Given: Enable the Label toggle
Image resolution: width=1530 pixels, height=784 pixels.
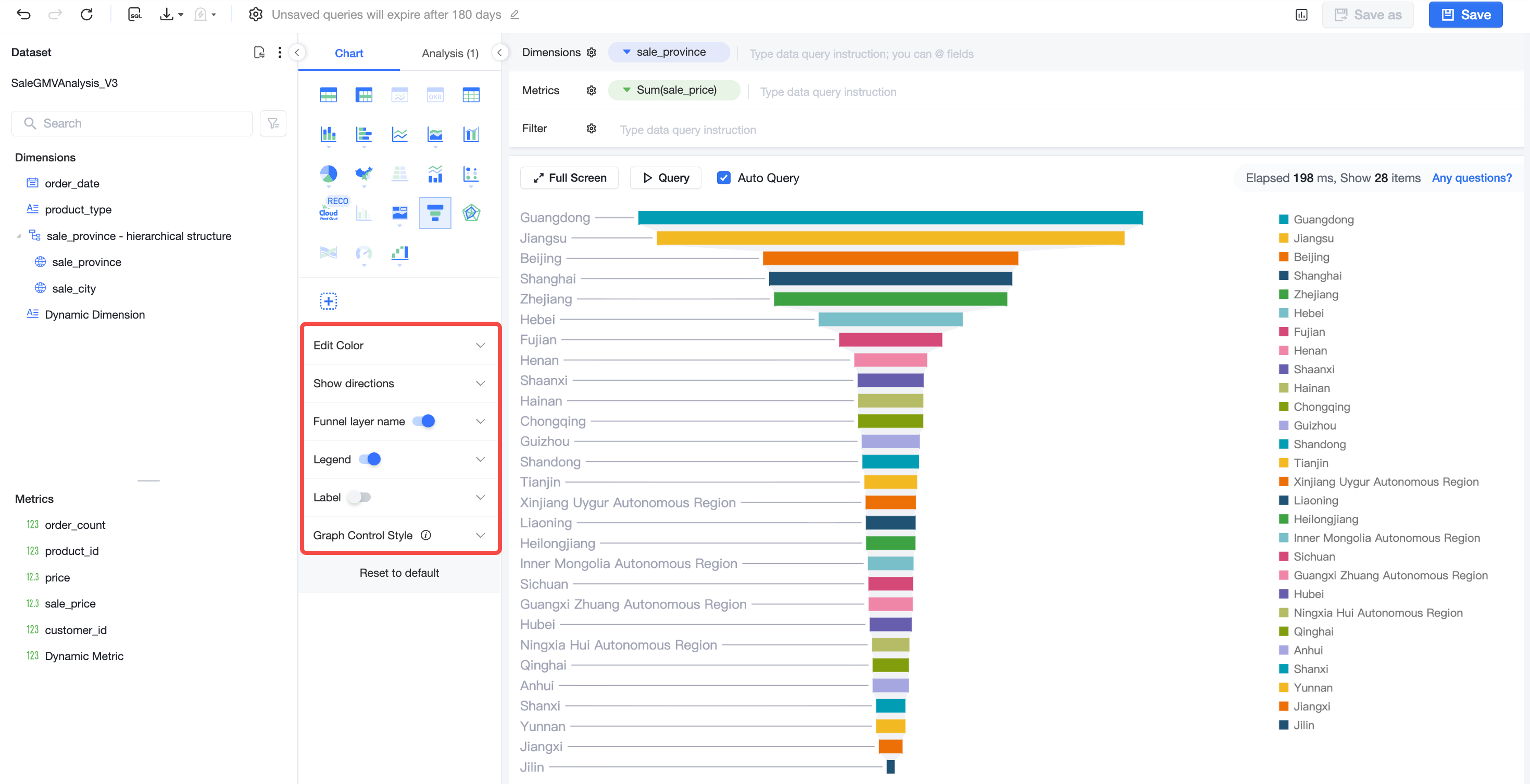Looking at the screenshot, I should (359, 497).
